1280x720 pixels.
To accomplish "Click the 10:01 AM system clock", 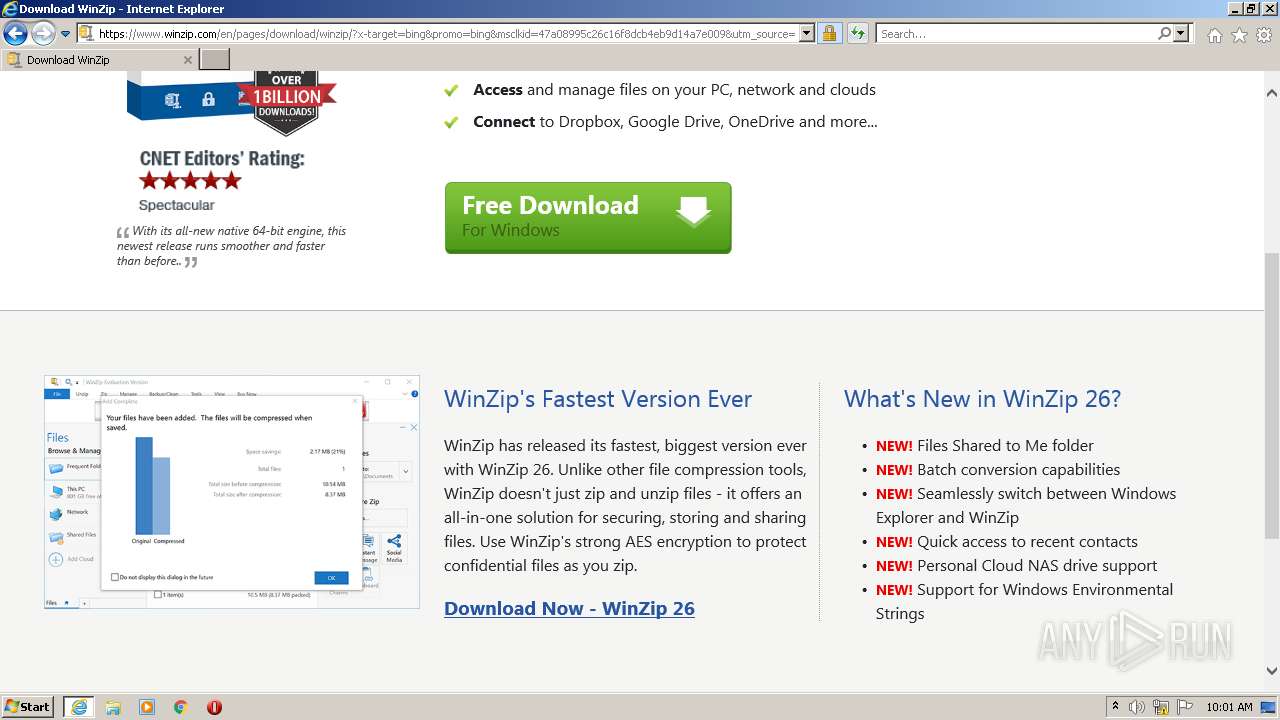I will pos(1229,707).
